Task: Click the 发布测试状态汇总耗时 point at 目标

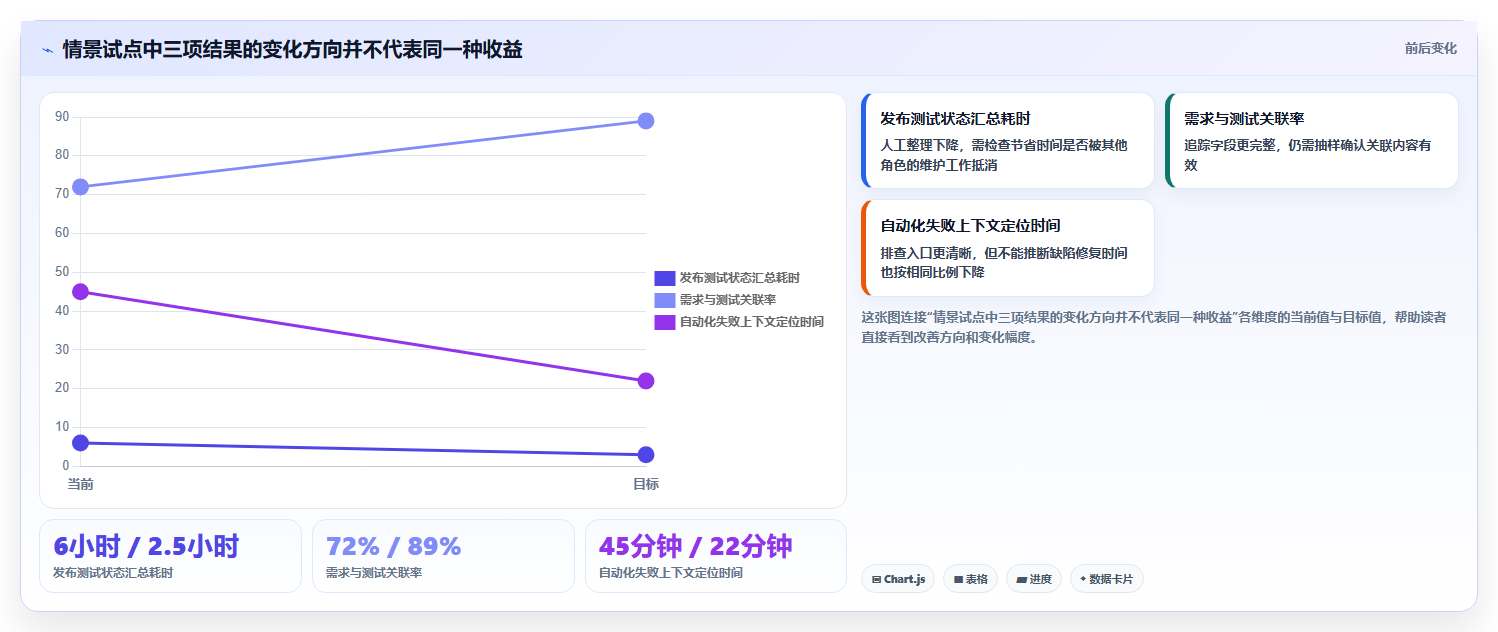Action: pos(646,455)
